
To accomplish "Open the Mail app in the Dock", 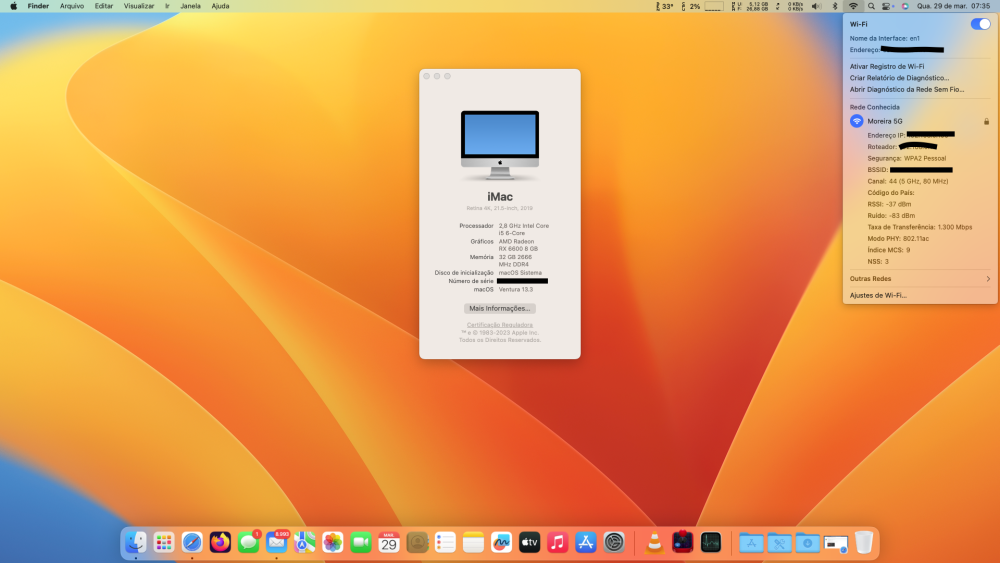I will pos(276,543).
